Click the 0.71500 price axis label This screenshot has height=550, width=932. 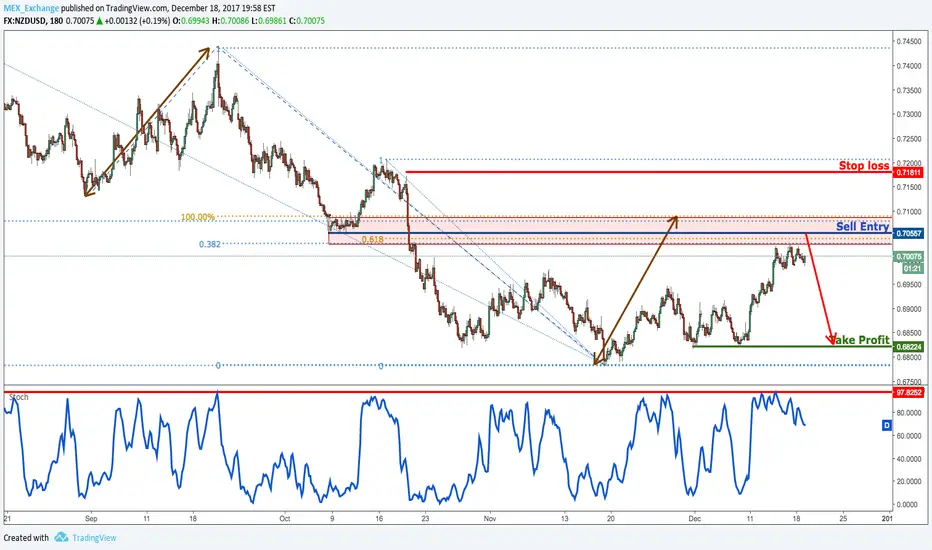909,187
